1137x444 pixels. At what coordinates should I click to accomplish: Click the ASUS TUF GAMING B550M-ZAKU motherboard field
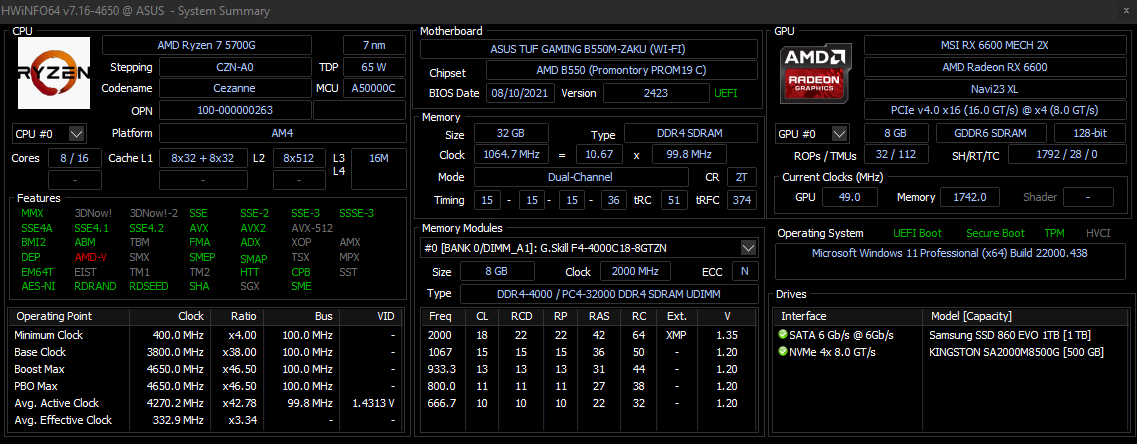pyautogui.click(x=589, y=49)
